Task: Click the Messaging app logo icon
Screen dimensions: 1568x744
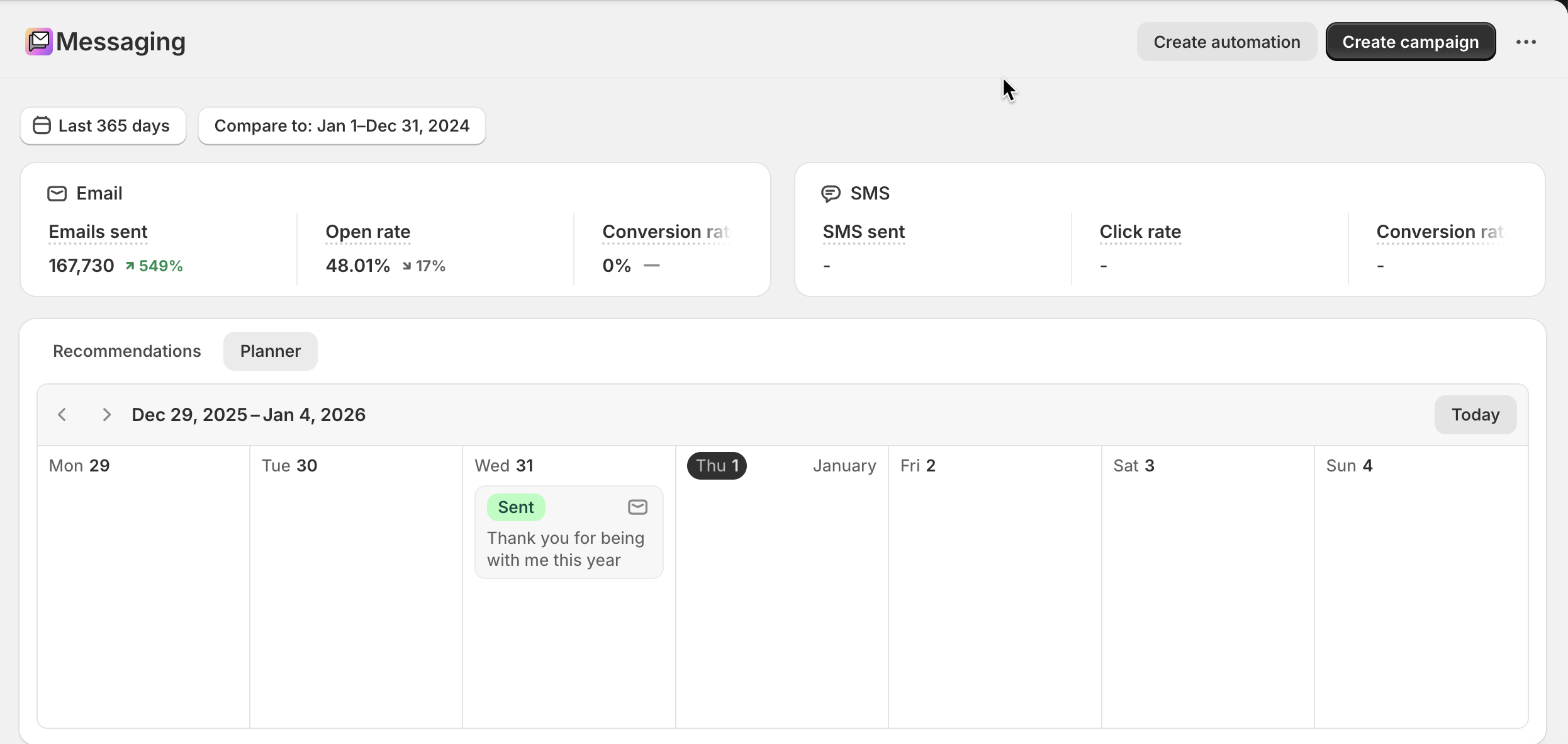Action: (x=39, y=42)
